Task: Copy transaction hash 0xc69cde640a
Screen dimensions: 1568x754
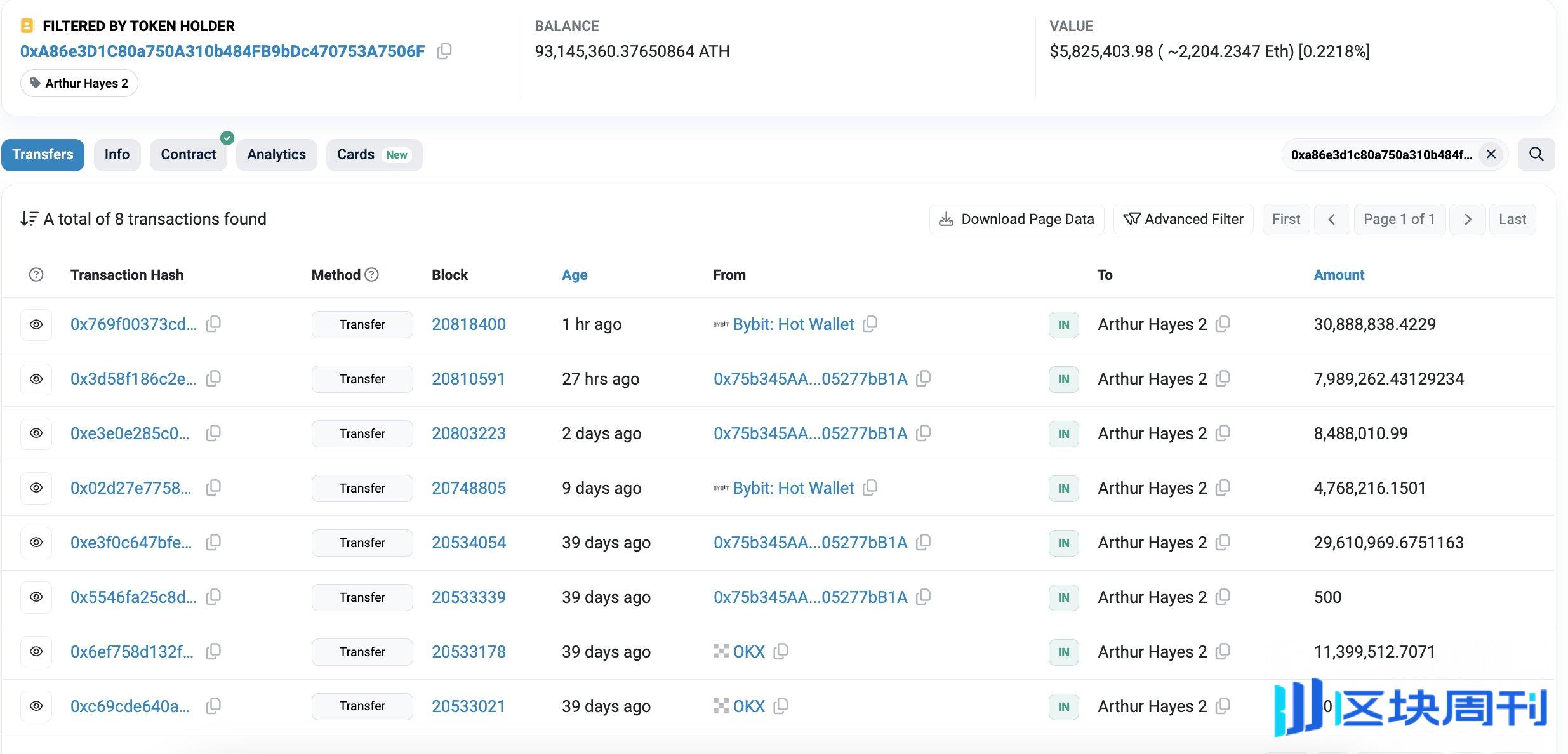Action: [x=214, y=706]
